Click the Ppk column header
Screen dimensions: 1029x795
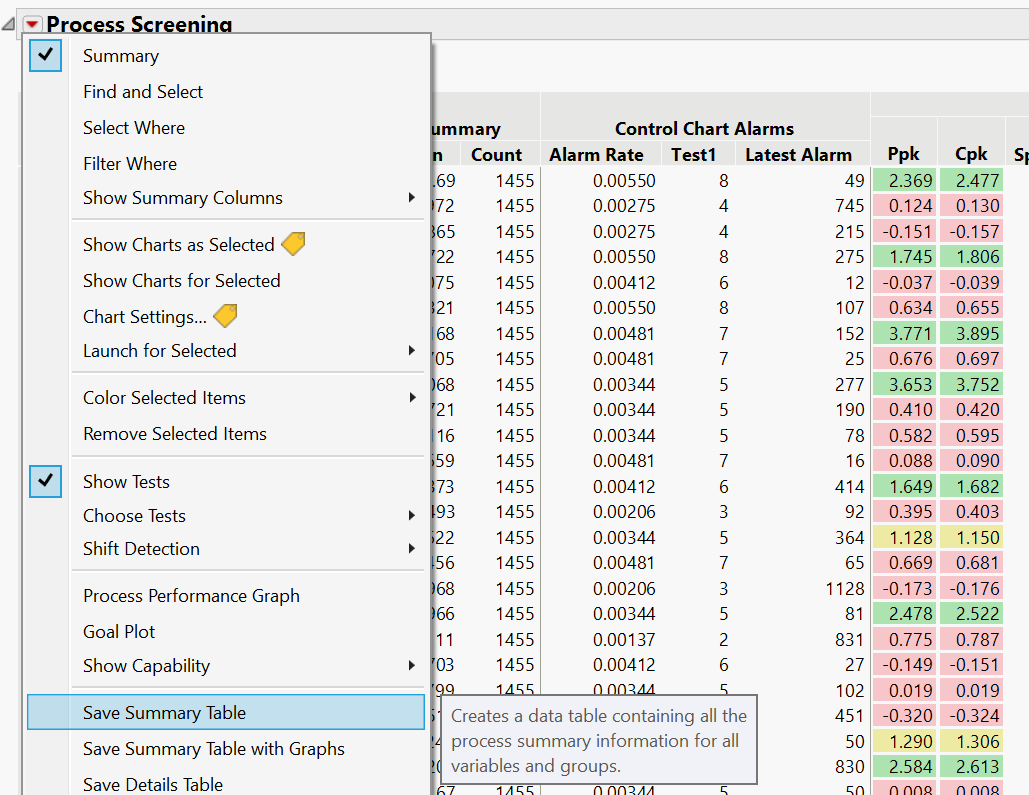(903, 154)
